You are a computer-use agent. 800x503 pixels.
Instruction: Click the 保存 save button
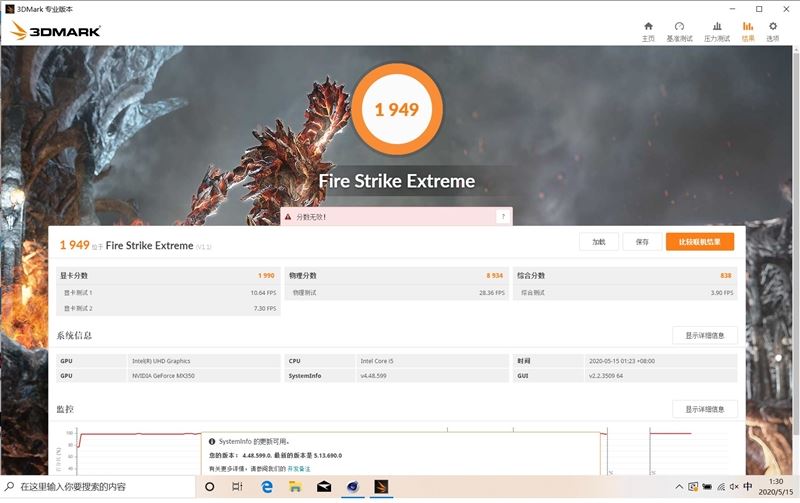pos(642,242)
